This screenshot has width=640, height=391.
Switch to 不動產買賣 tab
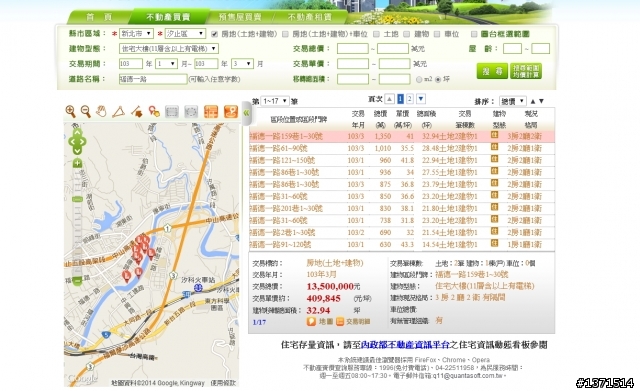coord(168,17)
